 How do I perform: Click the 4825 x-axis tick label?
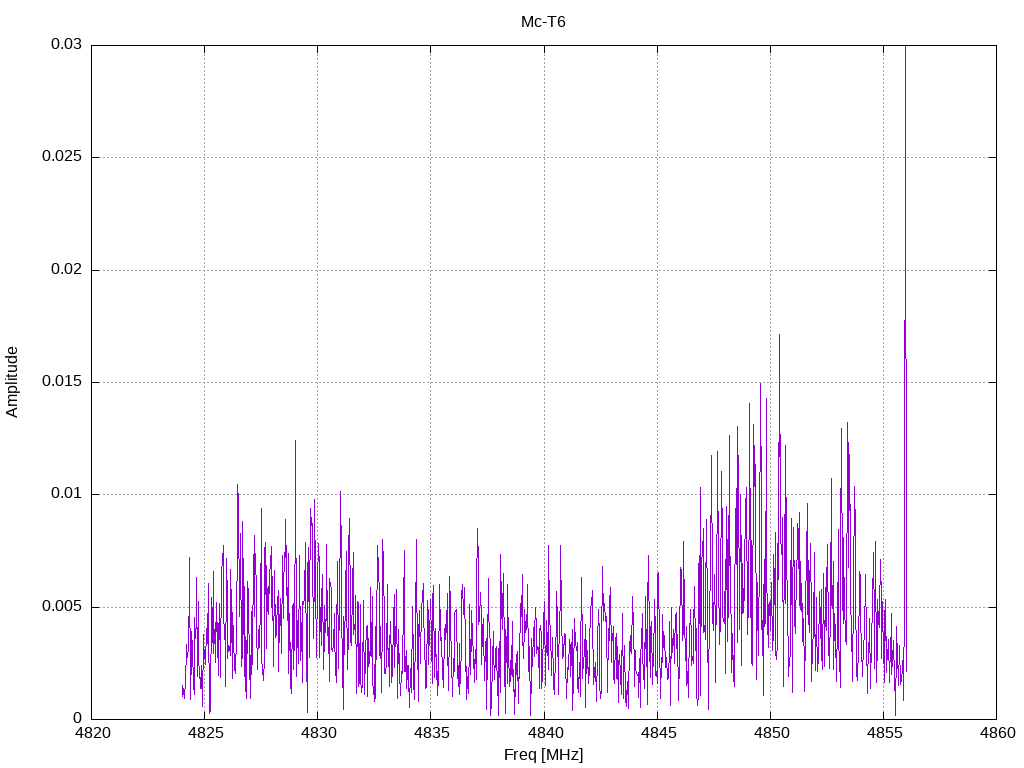(205, 733)
